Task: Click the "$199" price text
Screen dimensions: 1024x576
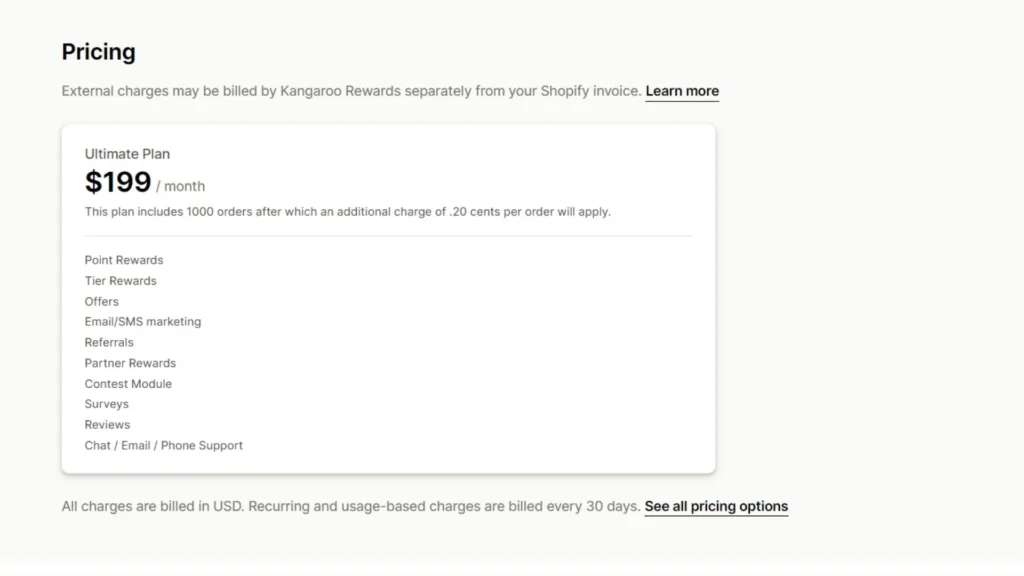Action: [118, 183]
